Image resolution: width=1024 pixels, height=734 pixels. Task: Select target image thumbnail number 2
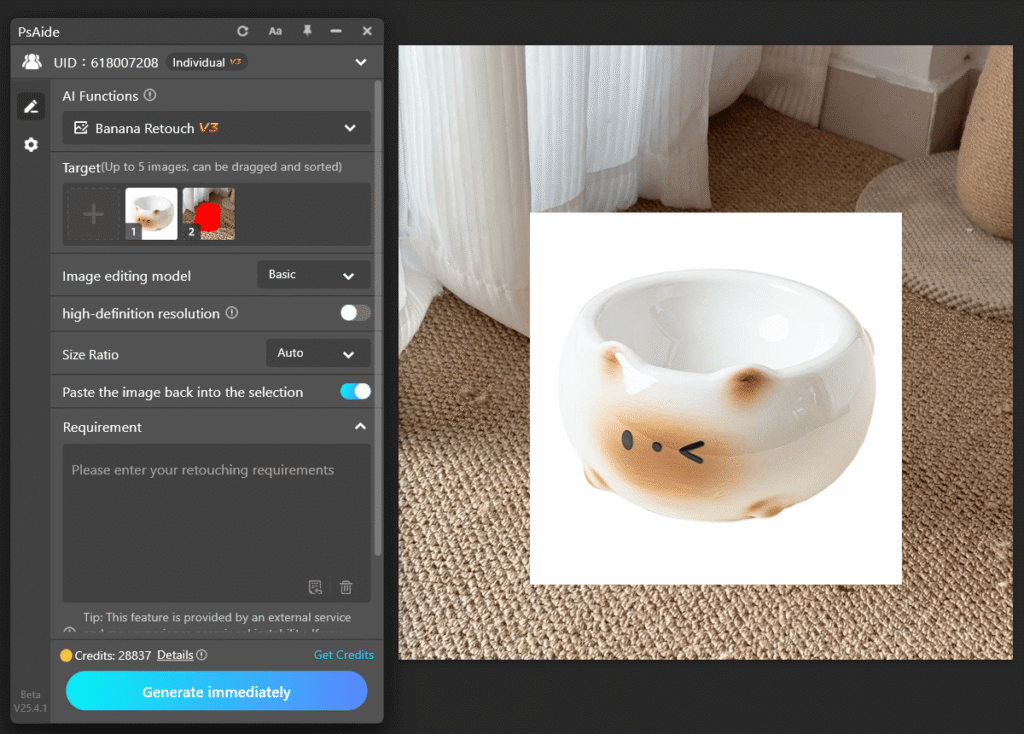pyautogui.click(x=208, y=213)
